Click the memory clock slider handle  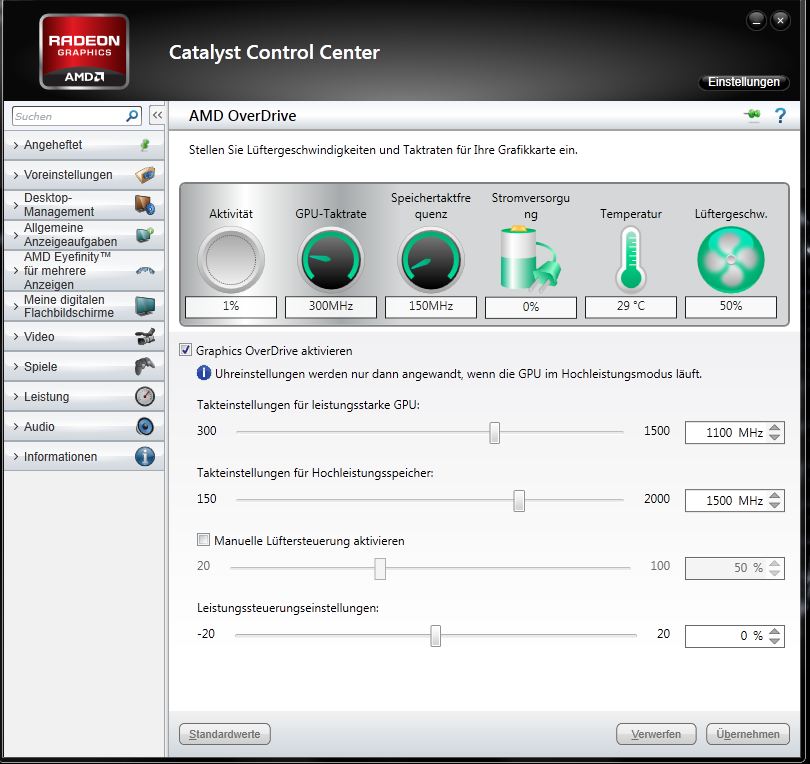point(519,501)
